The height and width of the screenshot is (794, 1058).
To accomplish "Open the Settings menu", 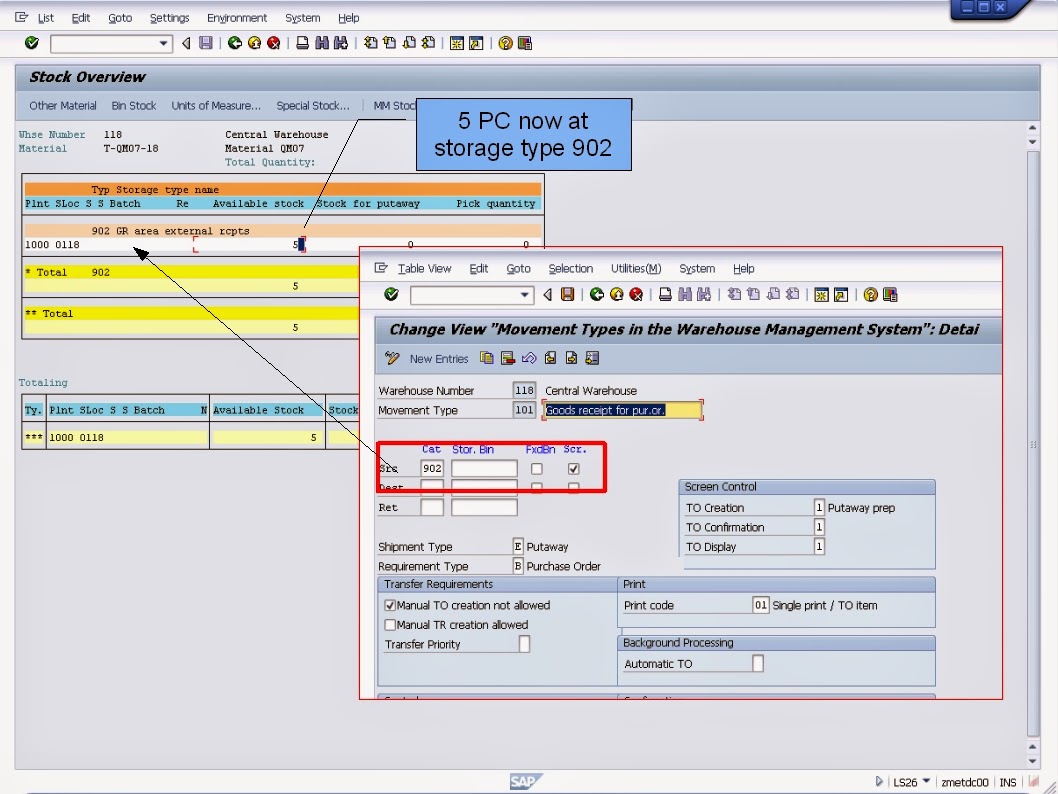I will click(x=169, y=18).
